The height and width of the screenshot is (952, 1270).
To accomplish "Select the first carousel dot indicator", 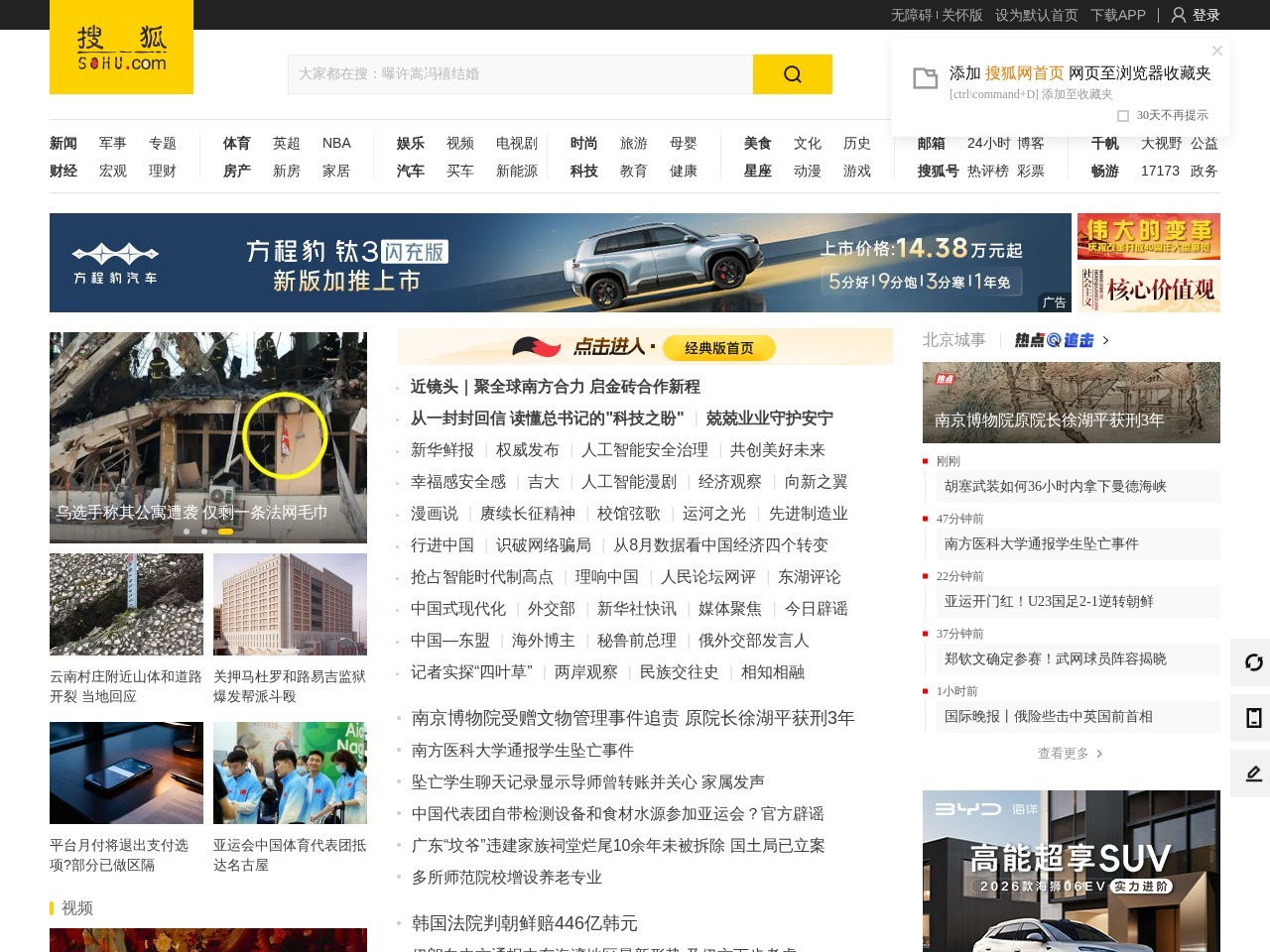I will coord(187,532).
